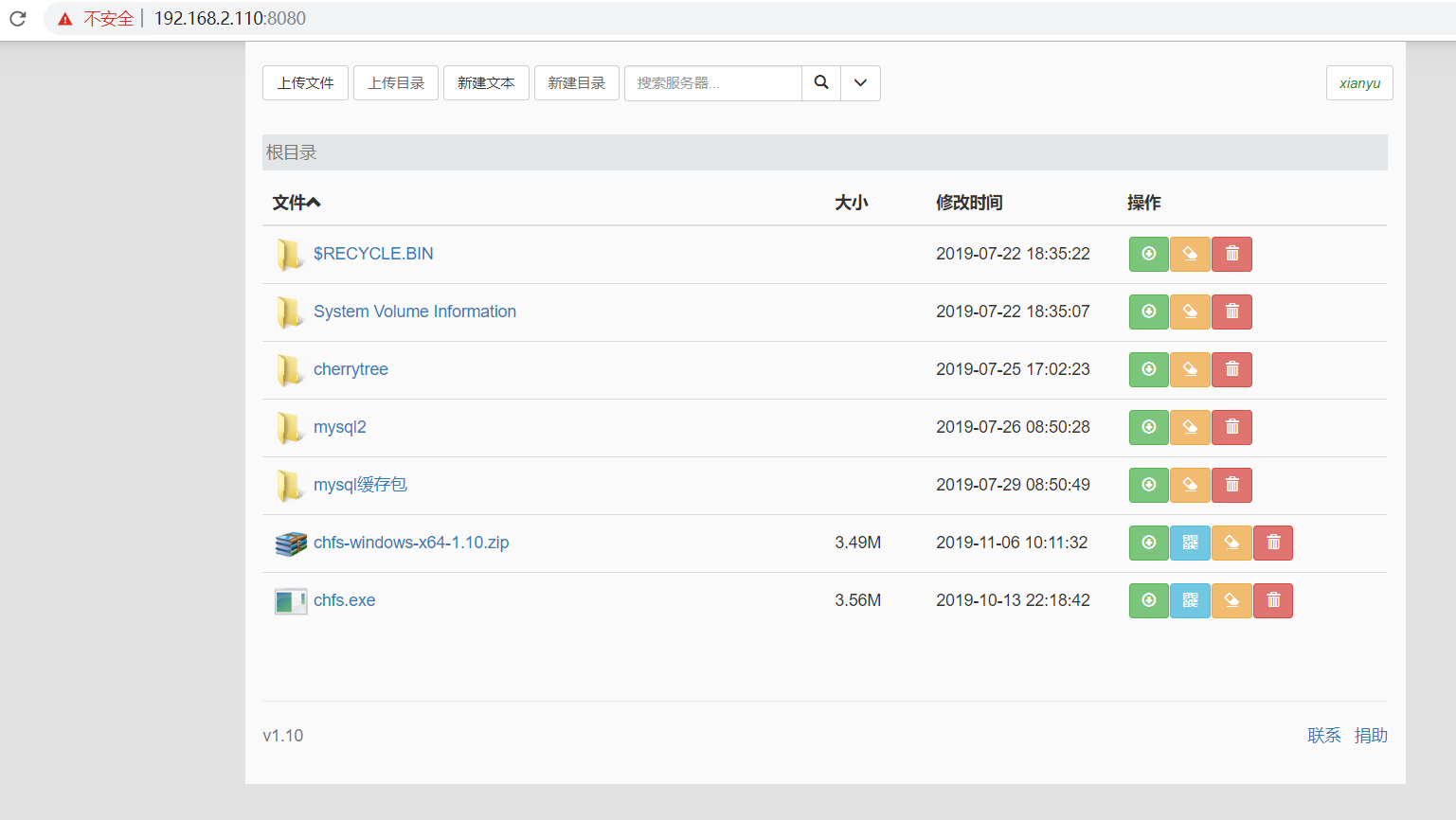This screenshot has width=1456, height=820.
Task: Click the xianyu user button
Action: pyautogui.click(x=1358, y=83)
